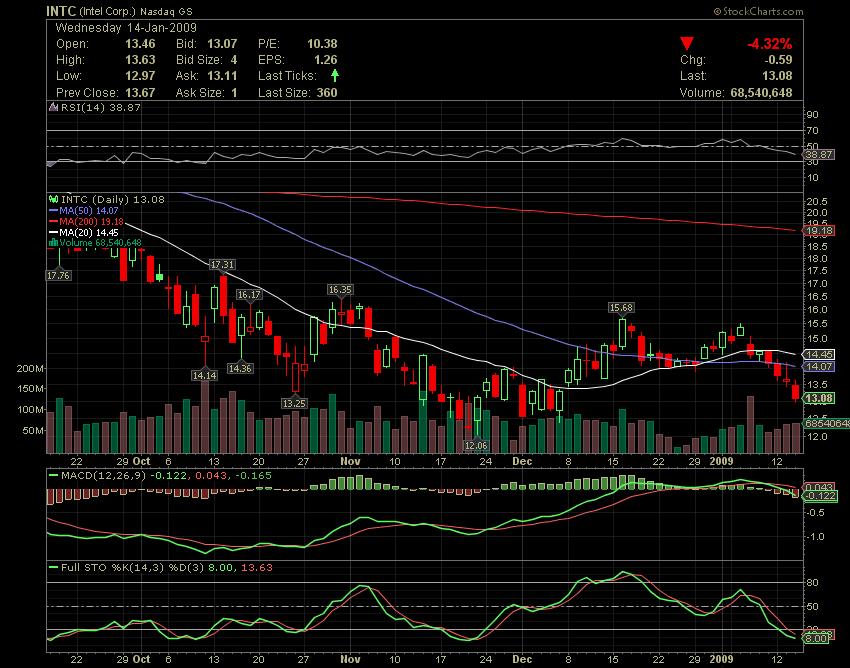Click the P/E value 10.38
Viewport: 850px width, 668px height.
click(322, 44)
